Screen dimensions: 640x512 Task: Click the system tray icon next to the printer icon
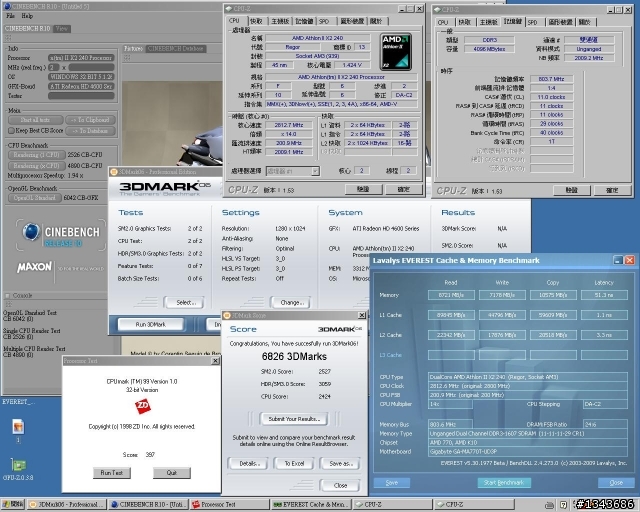563,505
